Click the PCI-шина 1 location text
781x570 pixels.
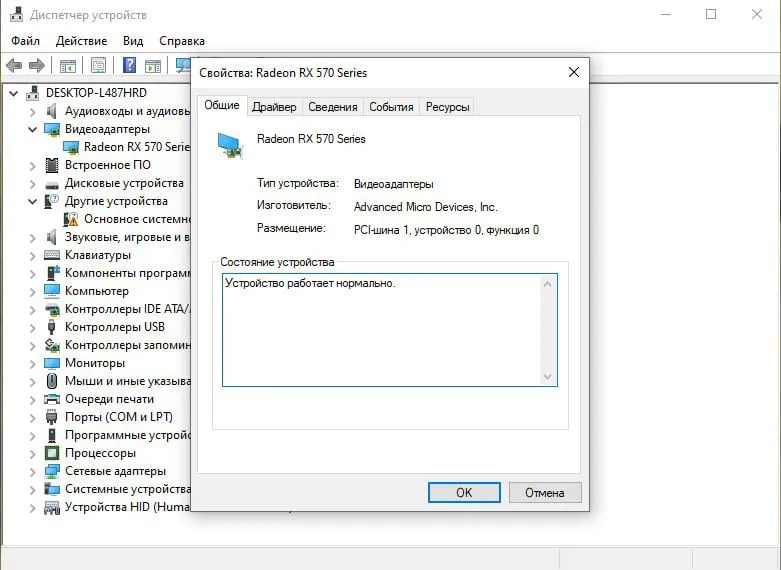(446, 230)
